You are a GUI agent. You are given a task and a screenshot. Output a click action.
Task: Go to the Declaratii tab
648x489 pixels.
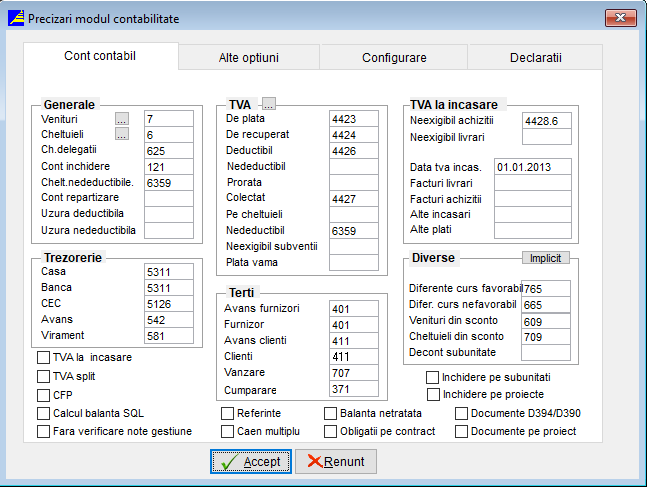(536, 58)
